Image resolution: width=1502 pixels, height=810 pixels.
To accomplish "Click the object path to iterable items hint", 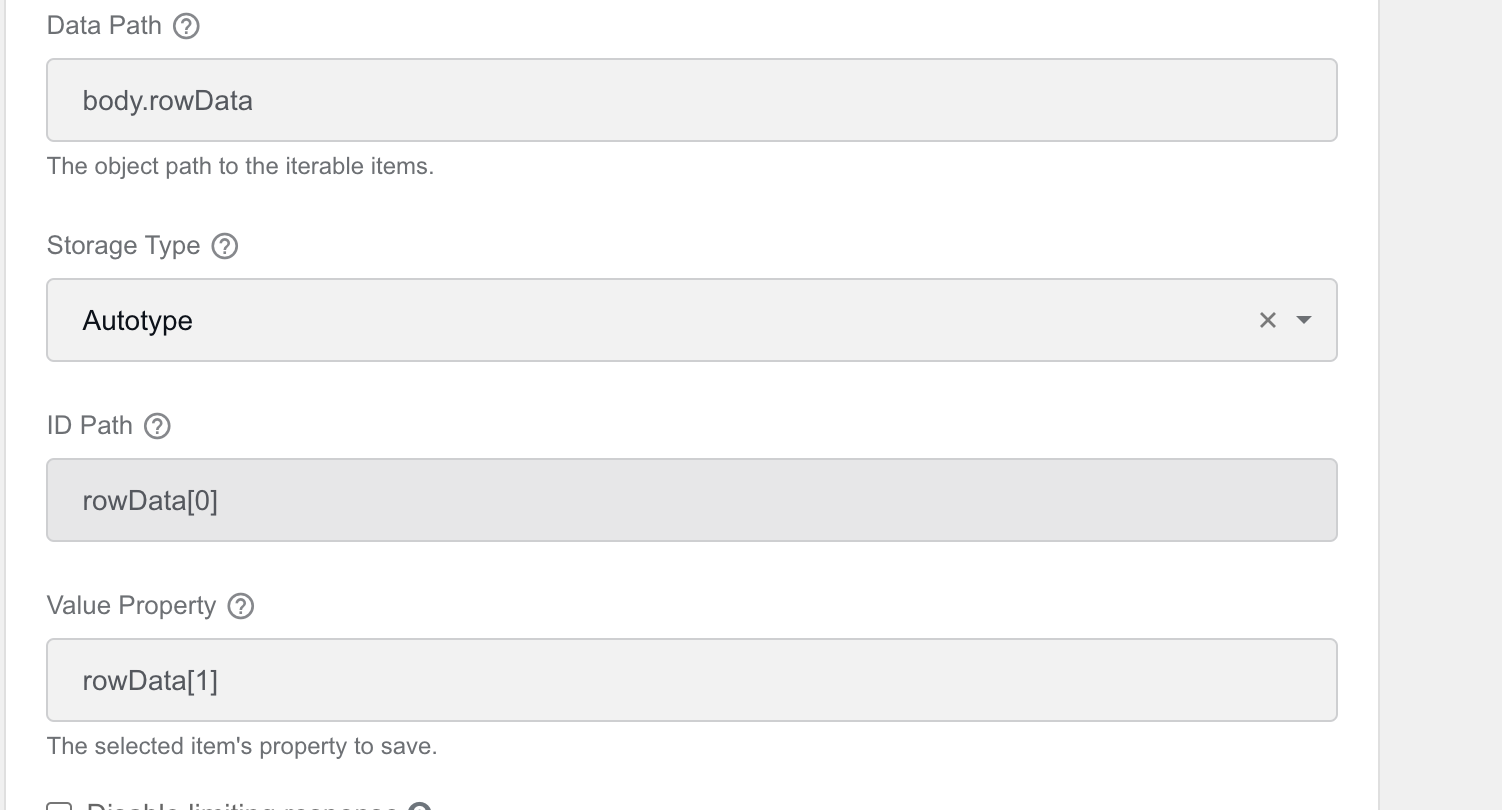I will coord(240,166).
